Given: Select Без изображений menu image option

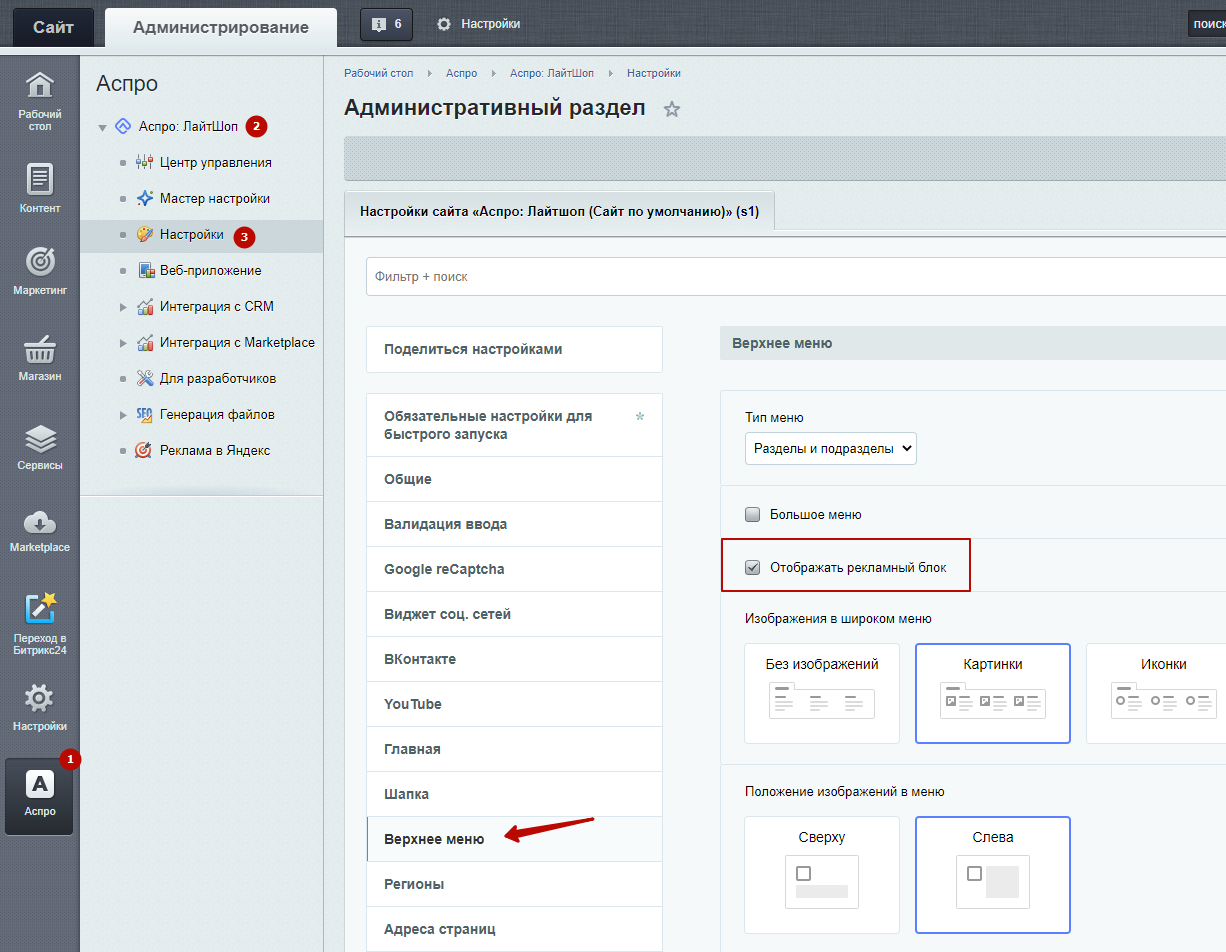Looking at the screenshot, I should 822,693.
